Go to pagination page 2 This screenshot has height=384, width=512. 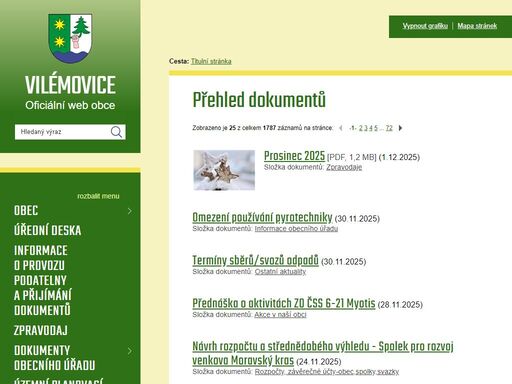pos(361,128)
